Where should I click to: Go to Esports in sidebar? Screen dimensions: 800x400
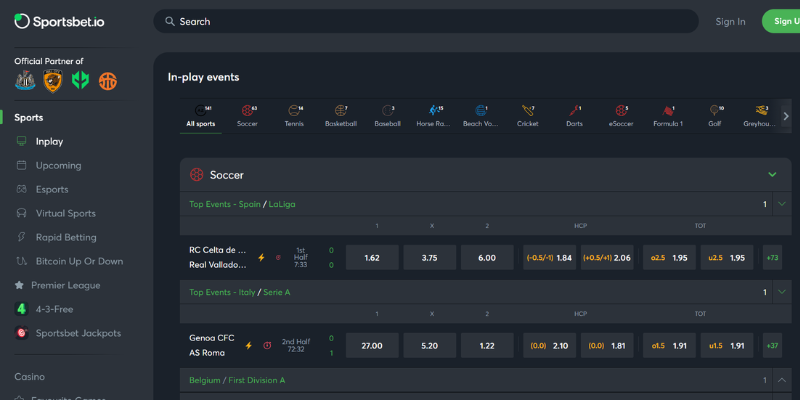coord(52,189)
